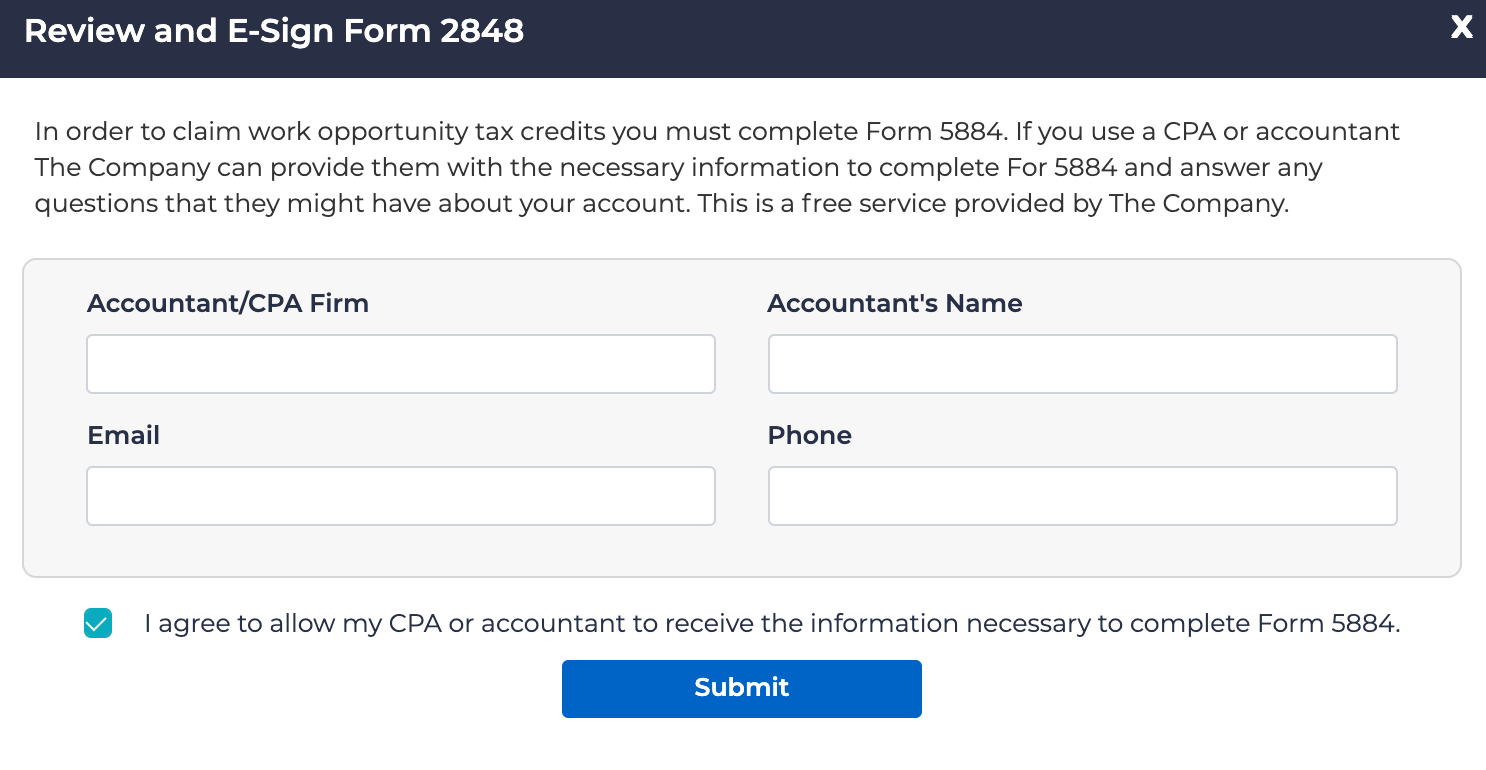Click the "Accountant's Name" field label

point(894,303)
